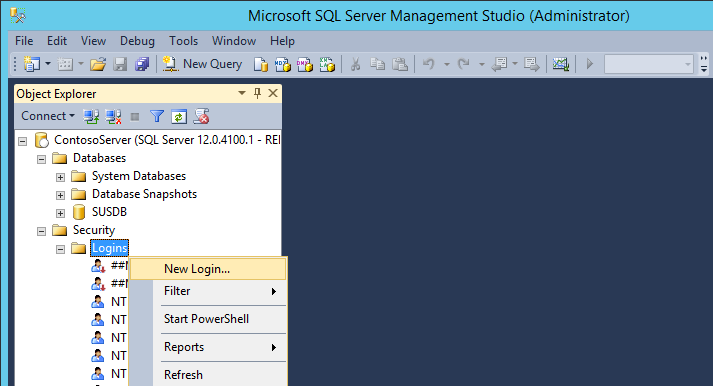Click Analysis Services MDX Query icon

tap(282, 65)
